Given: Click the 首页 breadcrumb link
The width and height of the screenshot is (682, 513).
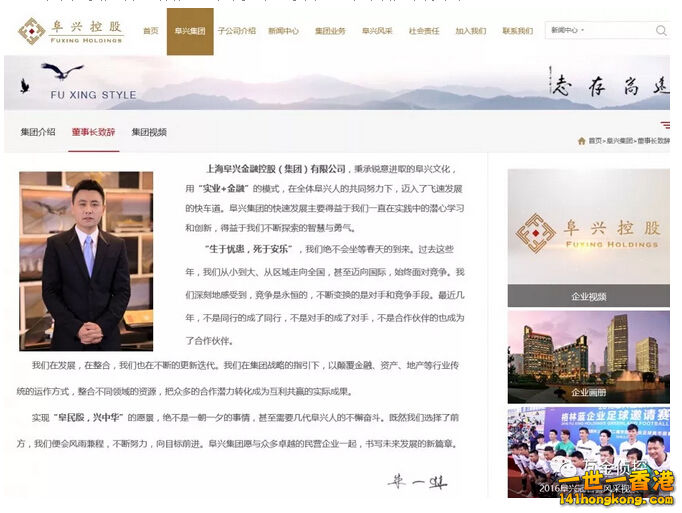Looking at the screenshot, I should 595,141.
